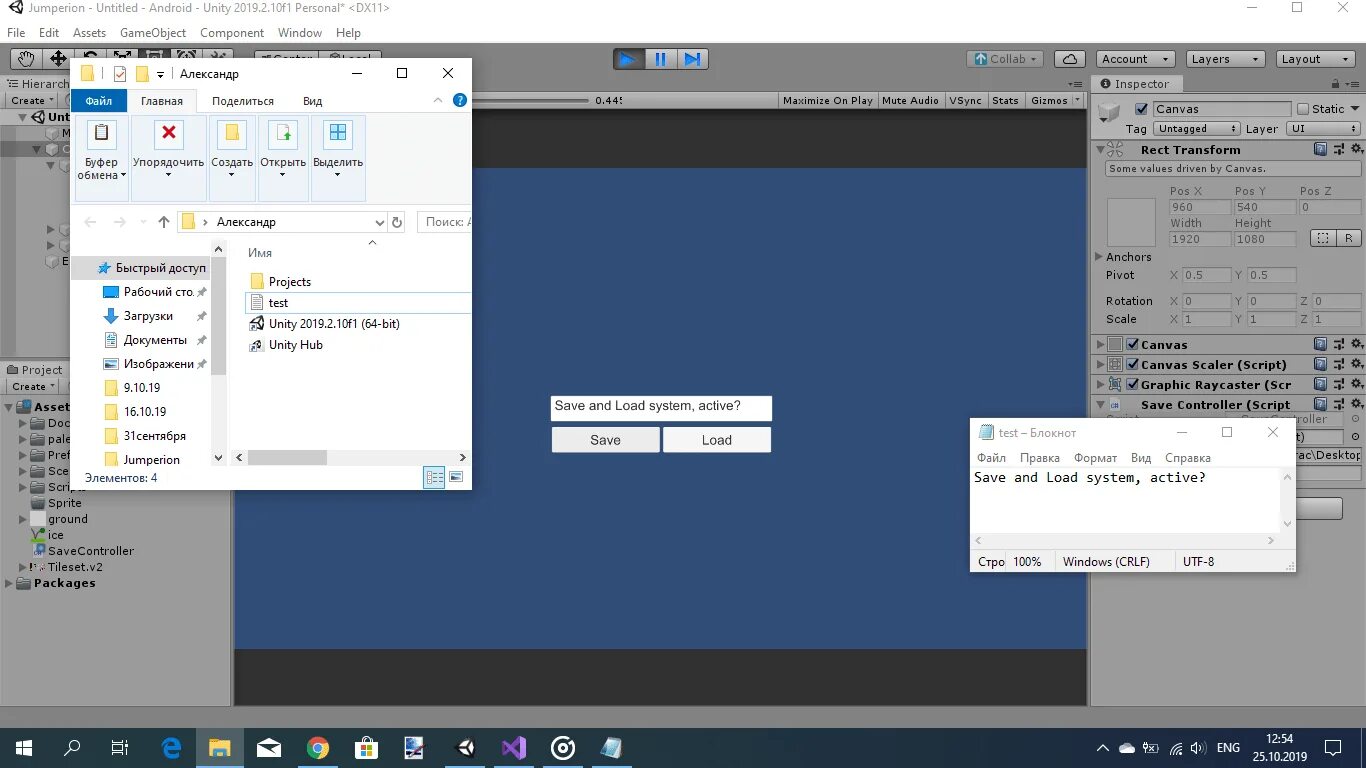
Task: Disable the Graphic Raycaster checkbox
Action: tap(1132, 384)
